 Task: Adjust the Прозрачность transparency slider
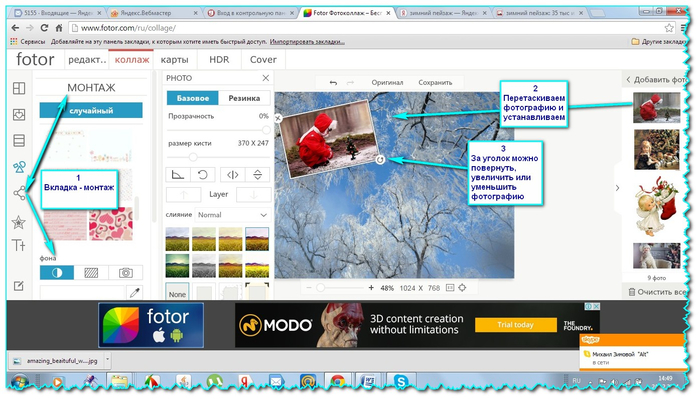(266, 130)
